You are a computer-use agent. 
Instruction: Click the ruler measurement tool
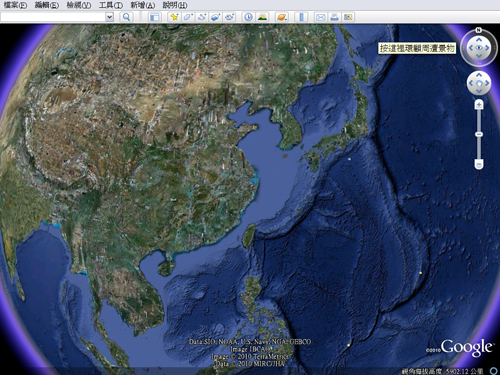click(301, 17)
